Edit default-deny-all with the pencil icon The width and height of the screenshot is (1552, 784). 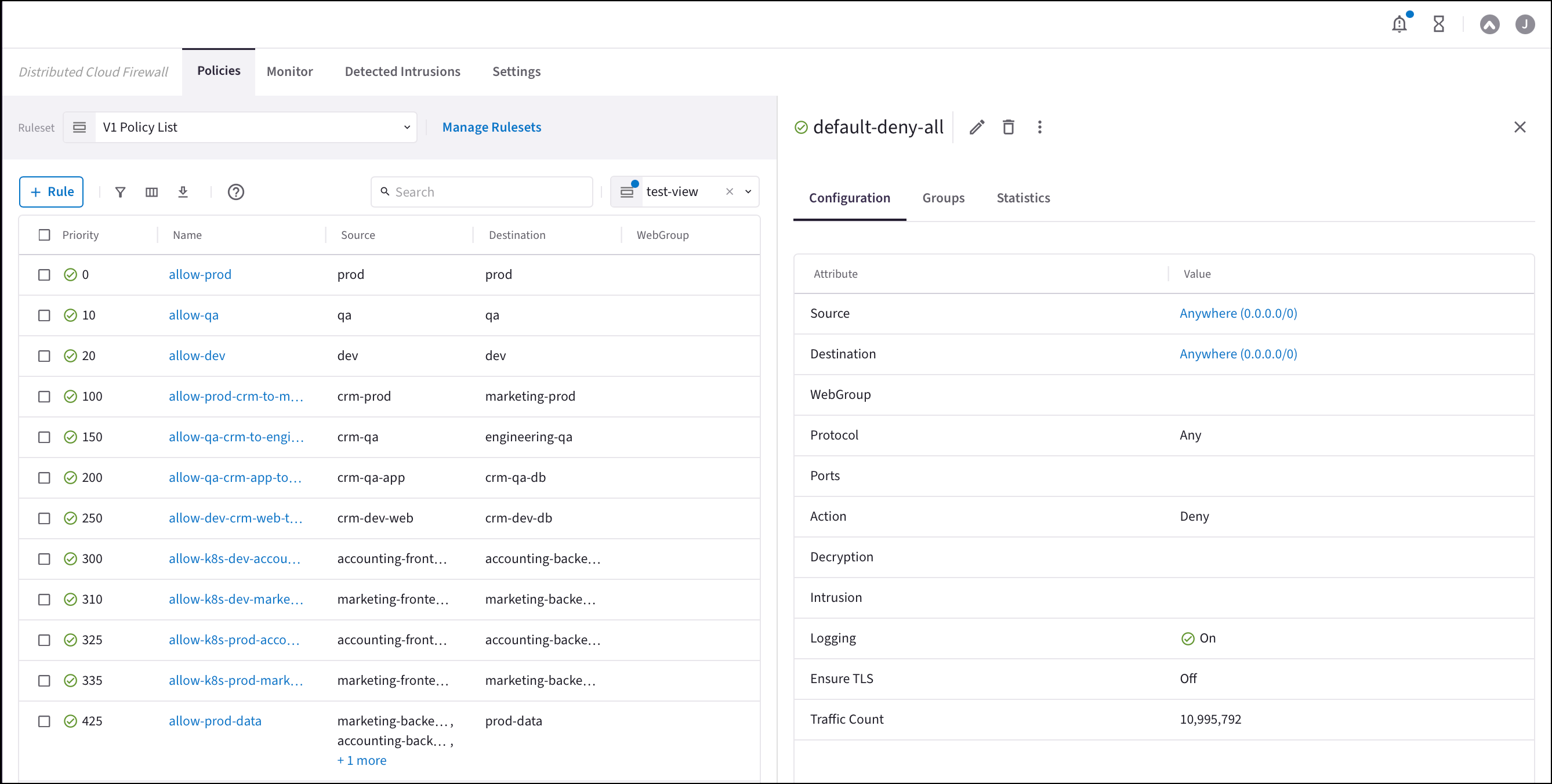click(x=977, y=127)
